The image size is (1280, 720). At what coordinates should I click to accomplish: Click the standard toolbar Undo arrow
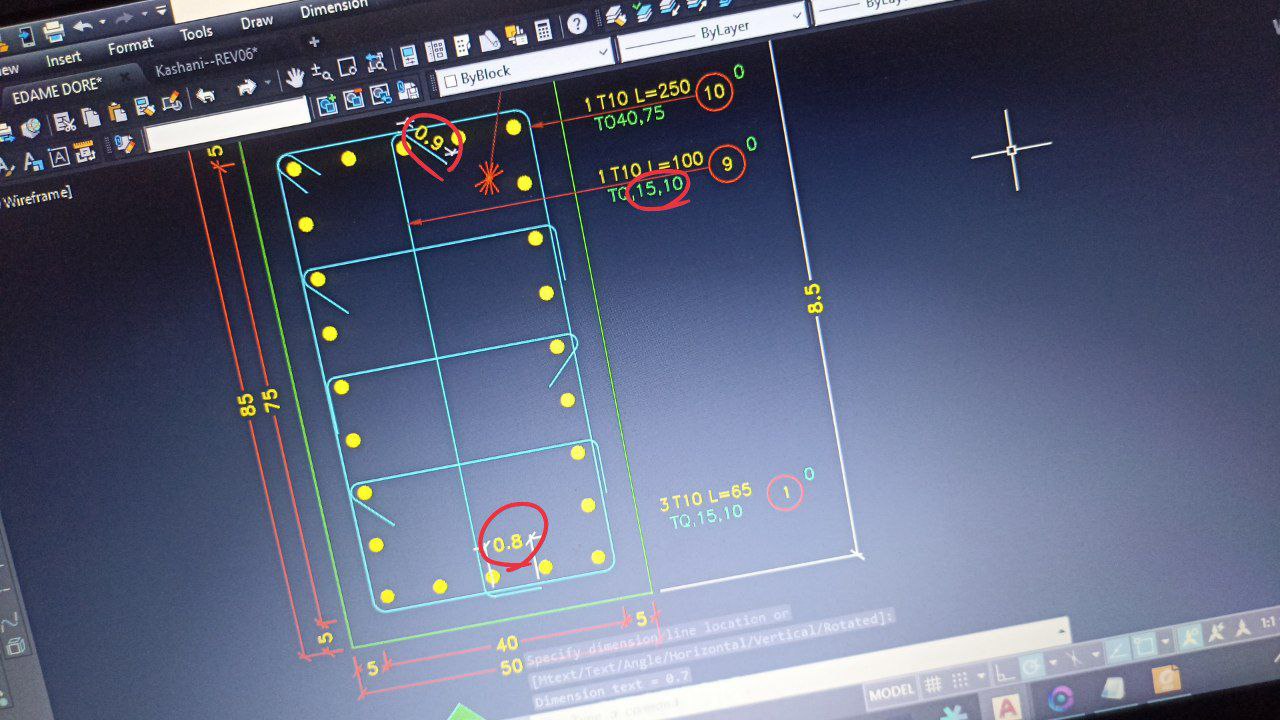click(x=206, y=95)
